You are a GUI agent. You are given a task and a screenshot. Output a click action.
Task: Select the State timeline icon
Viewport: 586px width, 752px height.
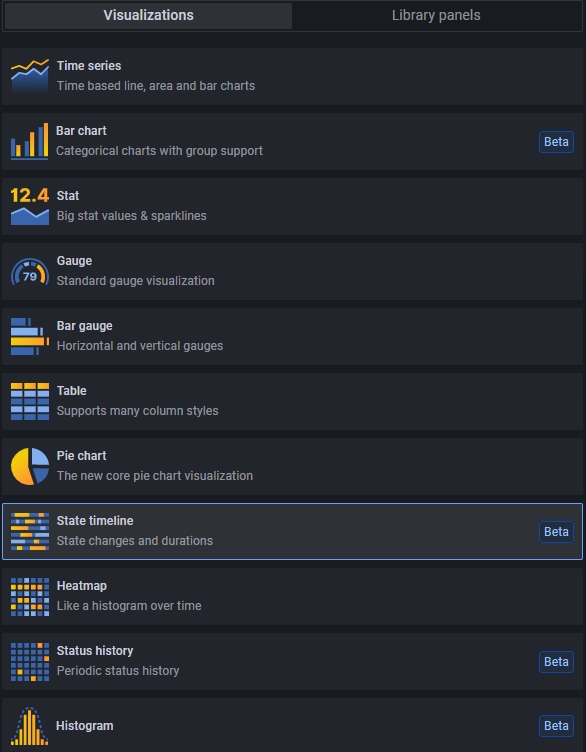pos(30,531)
